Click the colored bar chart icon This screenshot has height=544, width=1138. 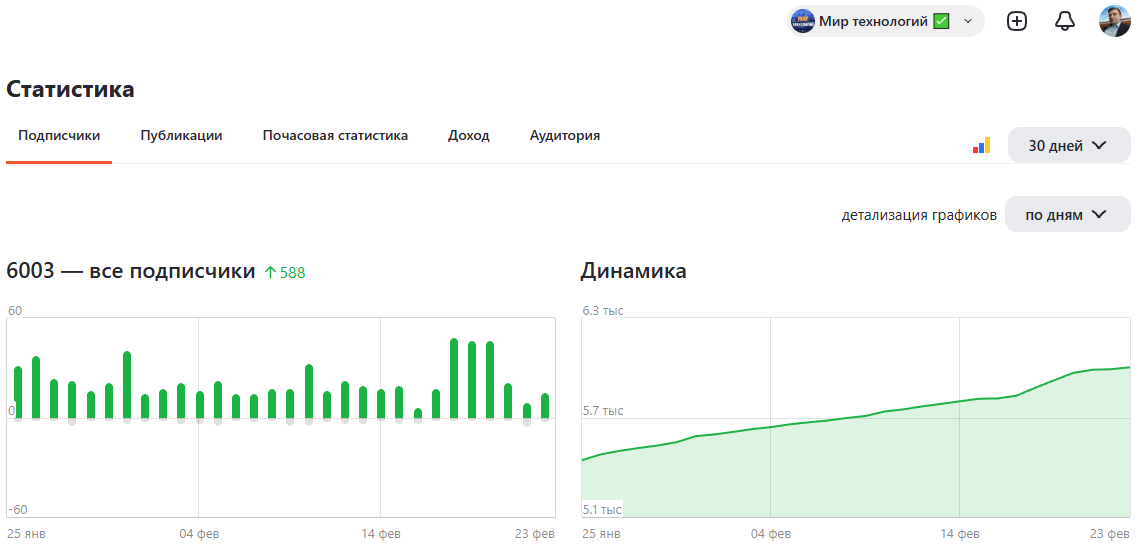[x=981, y=146]
